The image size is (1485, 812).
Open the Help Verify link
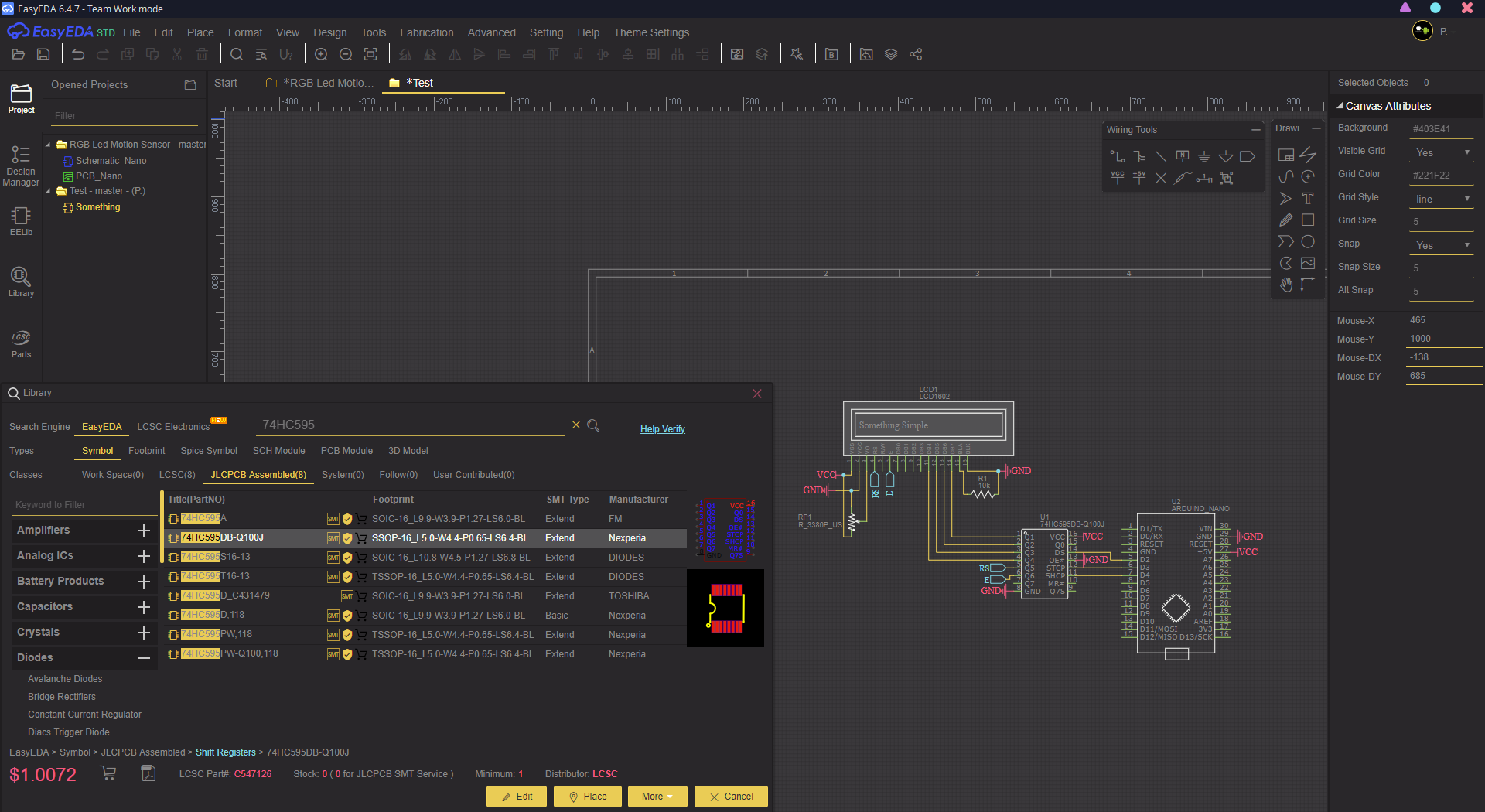[x=662, y=429]
